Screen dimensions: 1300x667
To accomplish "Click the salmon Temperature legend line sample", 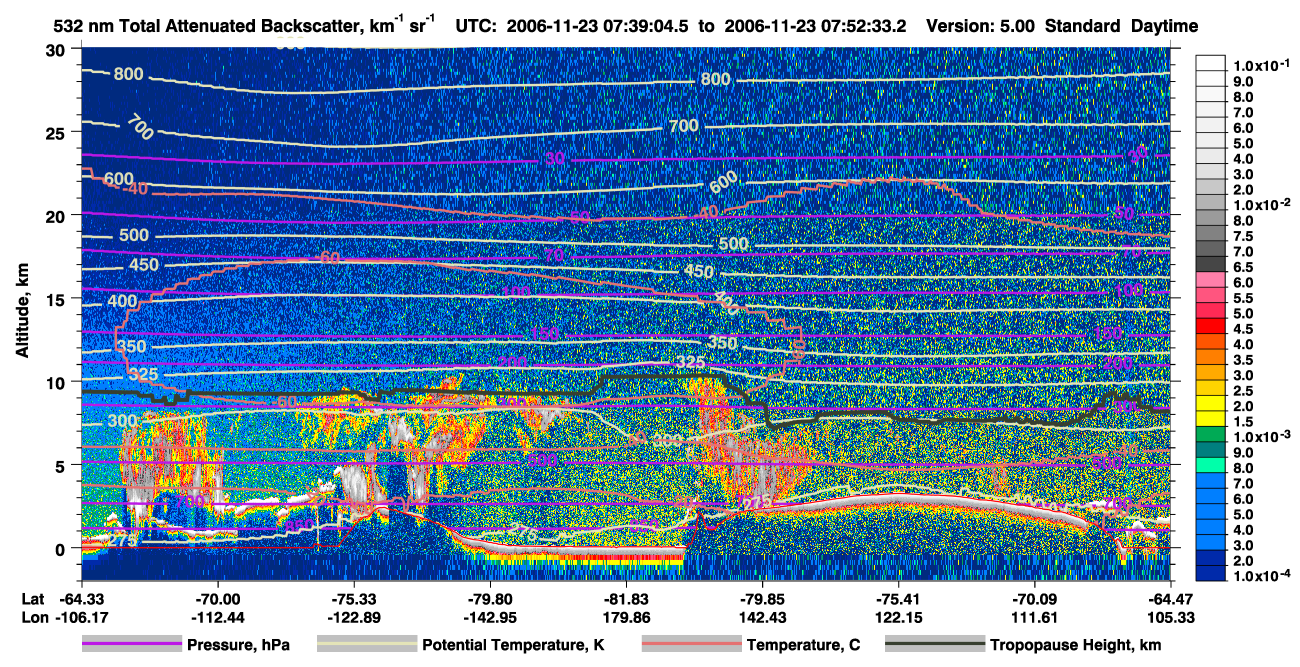I will point(691,645).
